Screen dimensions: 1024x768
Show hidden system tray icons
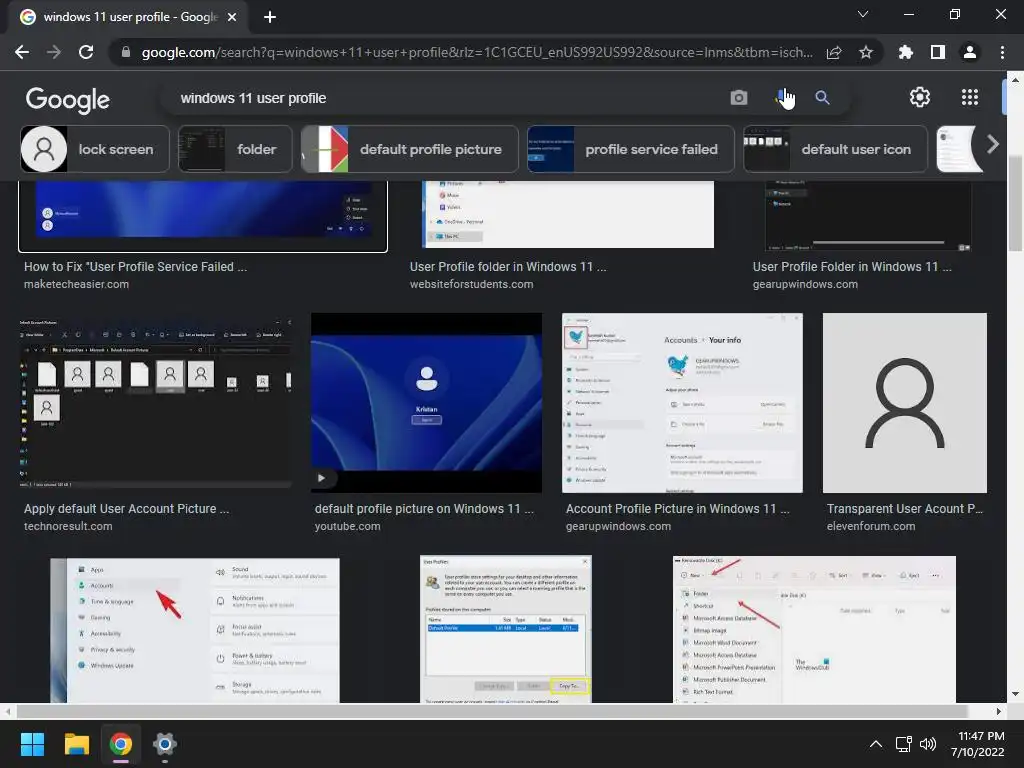coord(876,744)
